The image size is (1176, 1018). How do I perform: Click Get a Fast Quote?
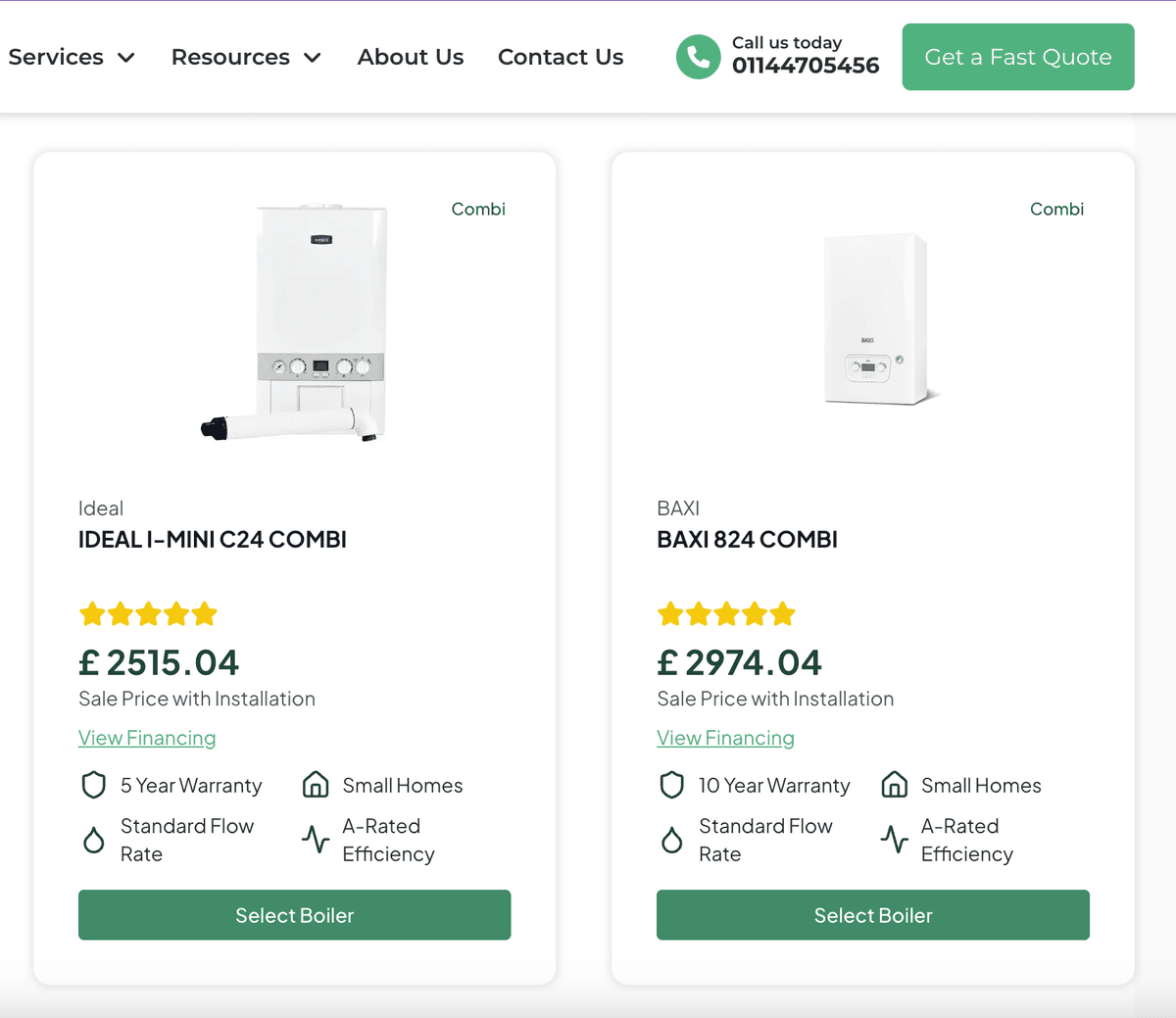(1017, 57)
